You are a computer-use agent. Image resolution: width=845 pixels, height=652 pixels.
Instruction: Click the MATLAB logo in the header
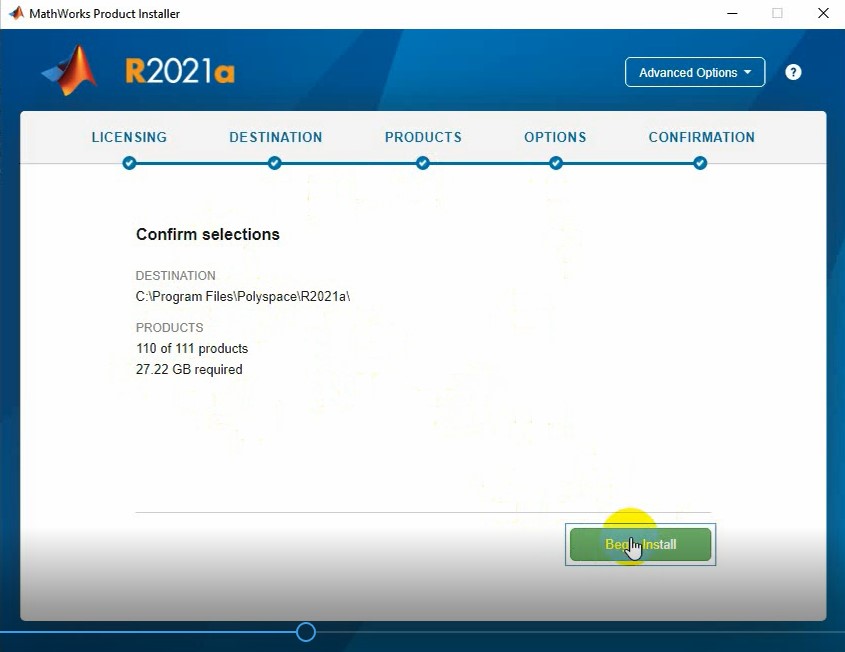coord(71,71)
